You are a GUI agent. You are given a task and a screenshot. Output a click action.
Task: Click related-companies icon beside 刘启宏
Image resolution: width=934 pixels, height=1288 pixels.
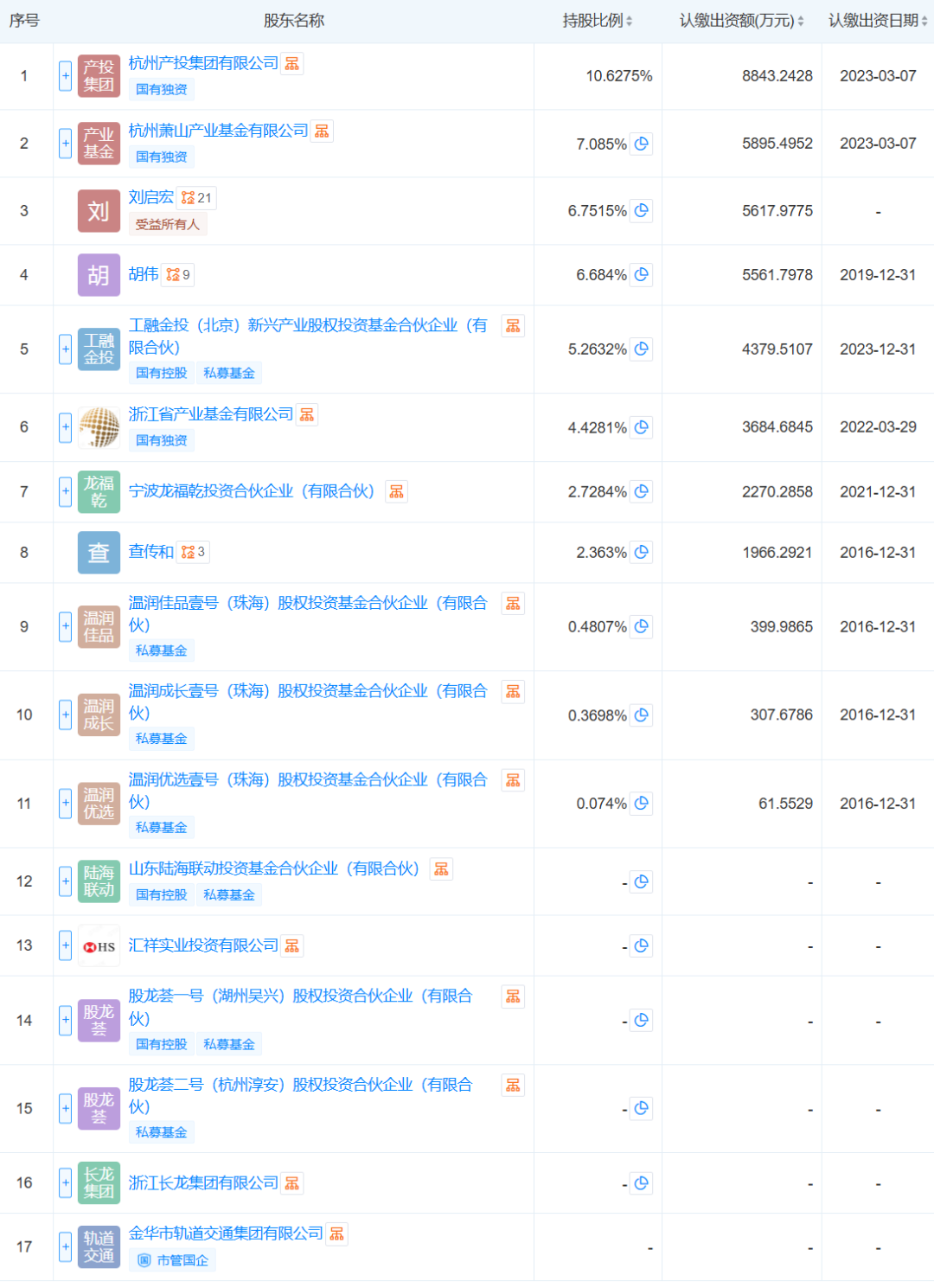pyautogui.click(x=196, y=198)
